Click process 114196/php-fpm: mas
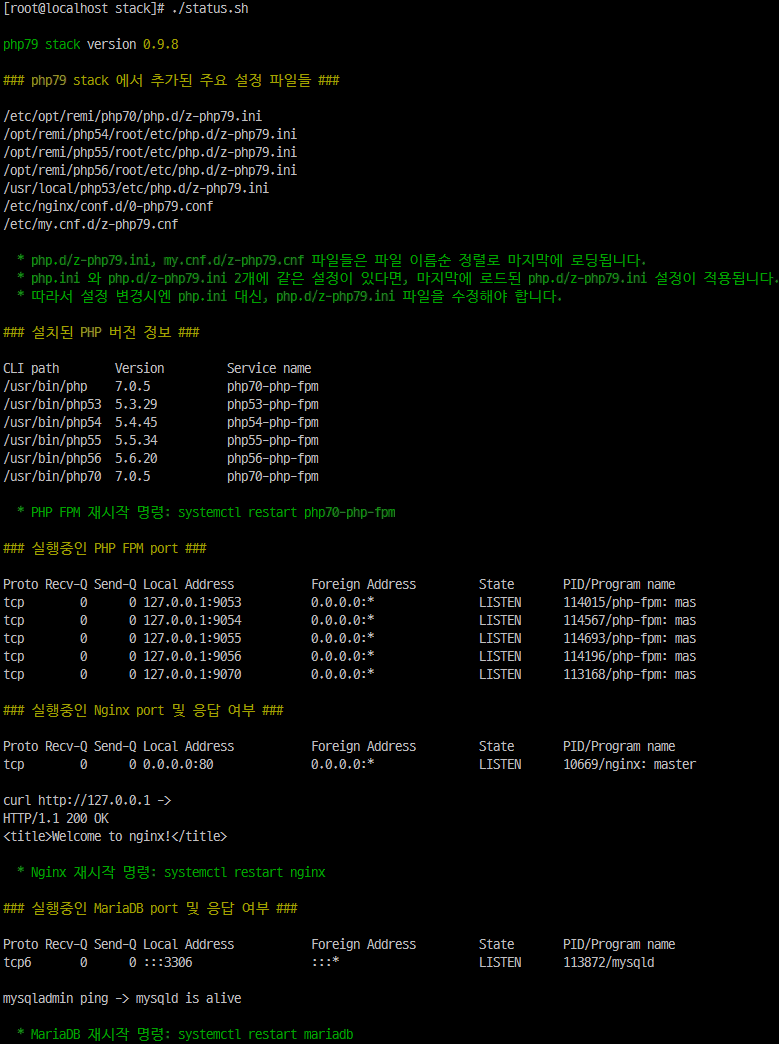 click(x=629, y=656)
